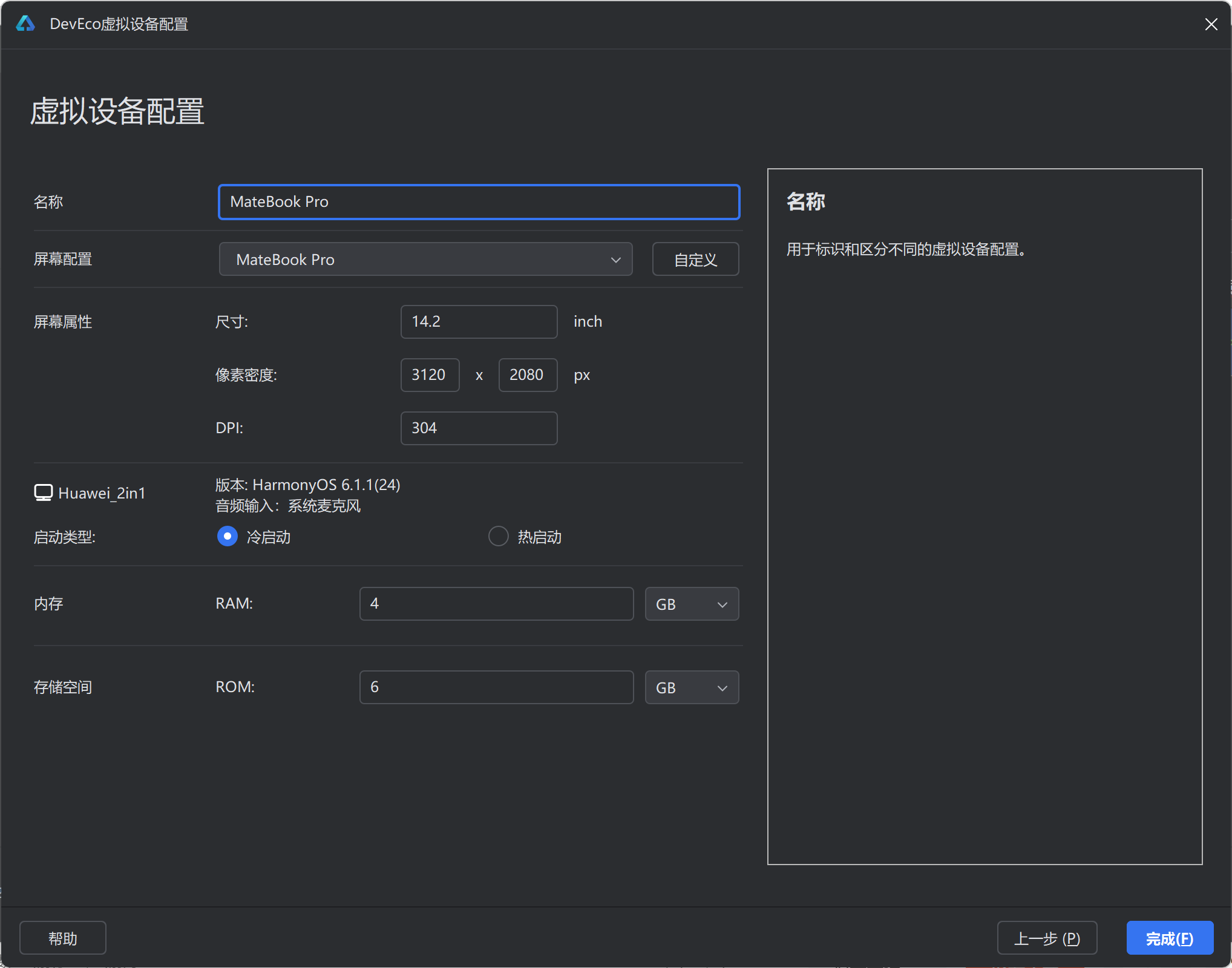The image size is (1232, 968).
Task: Open the 屏幕配置 MateBook Pro dropdown
Action: point(426,260)
